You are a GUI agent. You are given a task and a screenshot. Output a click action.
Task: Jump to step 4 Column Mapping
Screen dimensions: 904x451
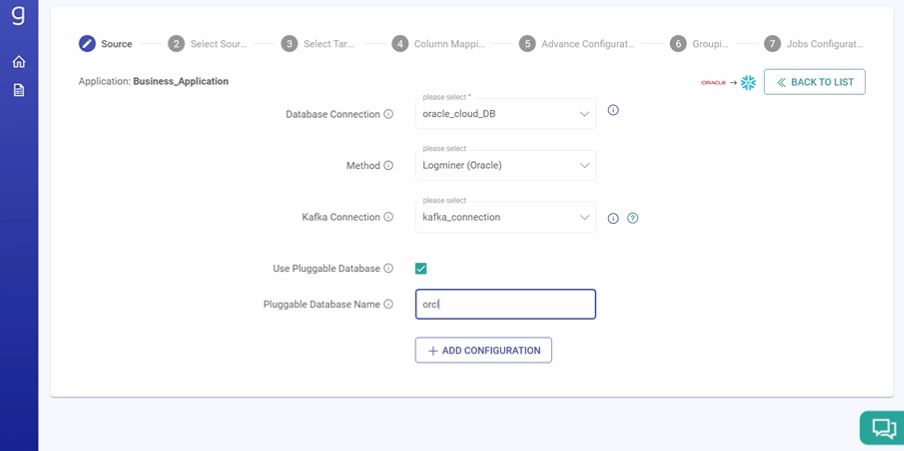438,44
